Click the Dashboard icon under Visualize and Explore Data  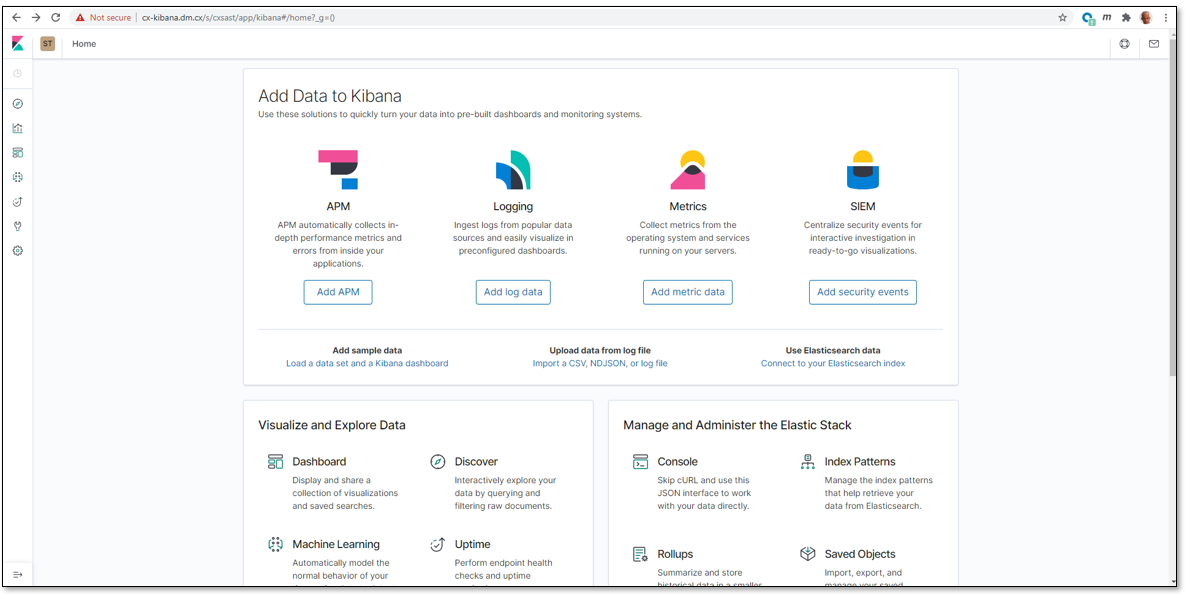(x=275, y=462)
